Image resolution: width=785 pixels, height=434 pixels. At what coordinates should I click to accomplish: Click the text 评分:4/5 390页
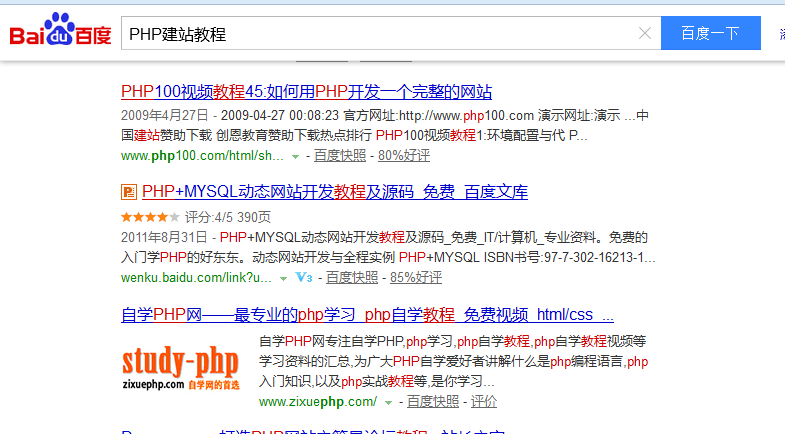(228, 217)
